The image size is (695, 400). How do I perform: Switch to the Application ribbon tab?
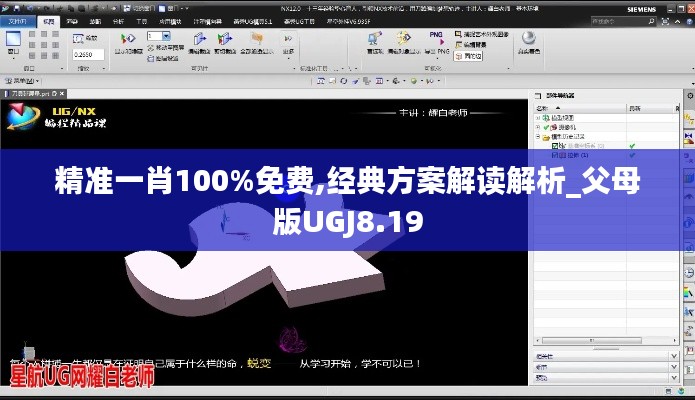(170, 21)
